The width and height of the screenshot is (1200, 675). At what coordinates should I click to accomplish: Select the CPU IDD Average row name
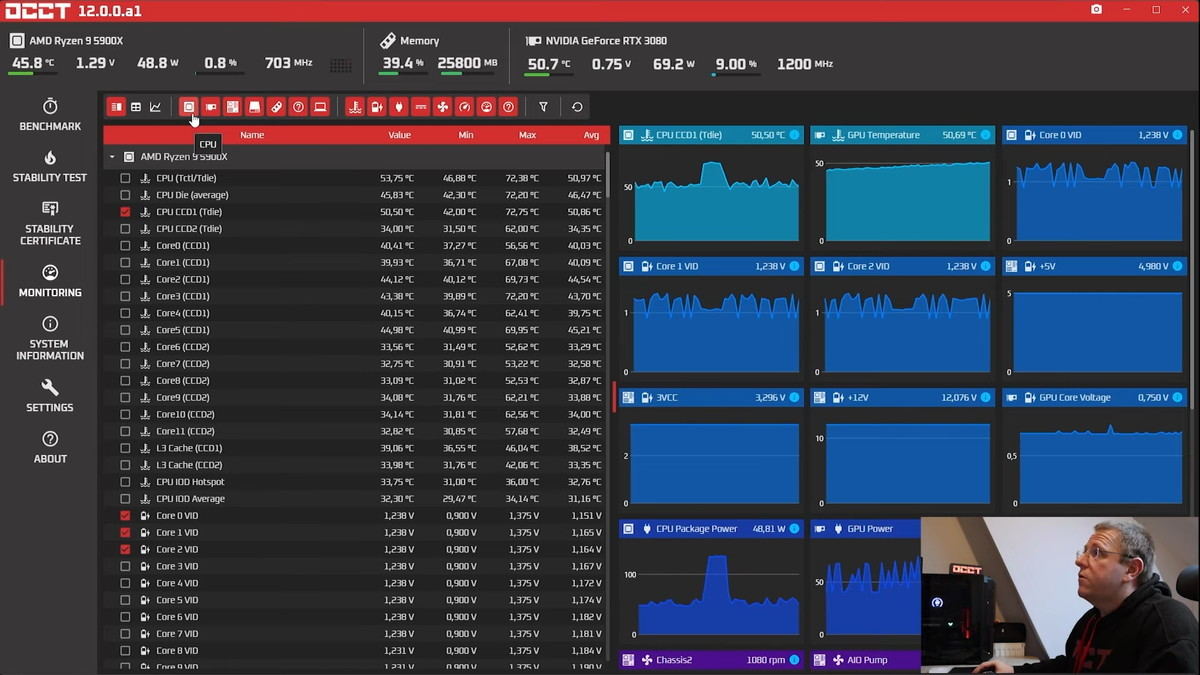pos(191,499)
